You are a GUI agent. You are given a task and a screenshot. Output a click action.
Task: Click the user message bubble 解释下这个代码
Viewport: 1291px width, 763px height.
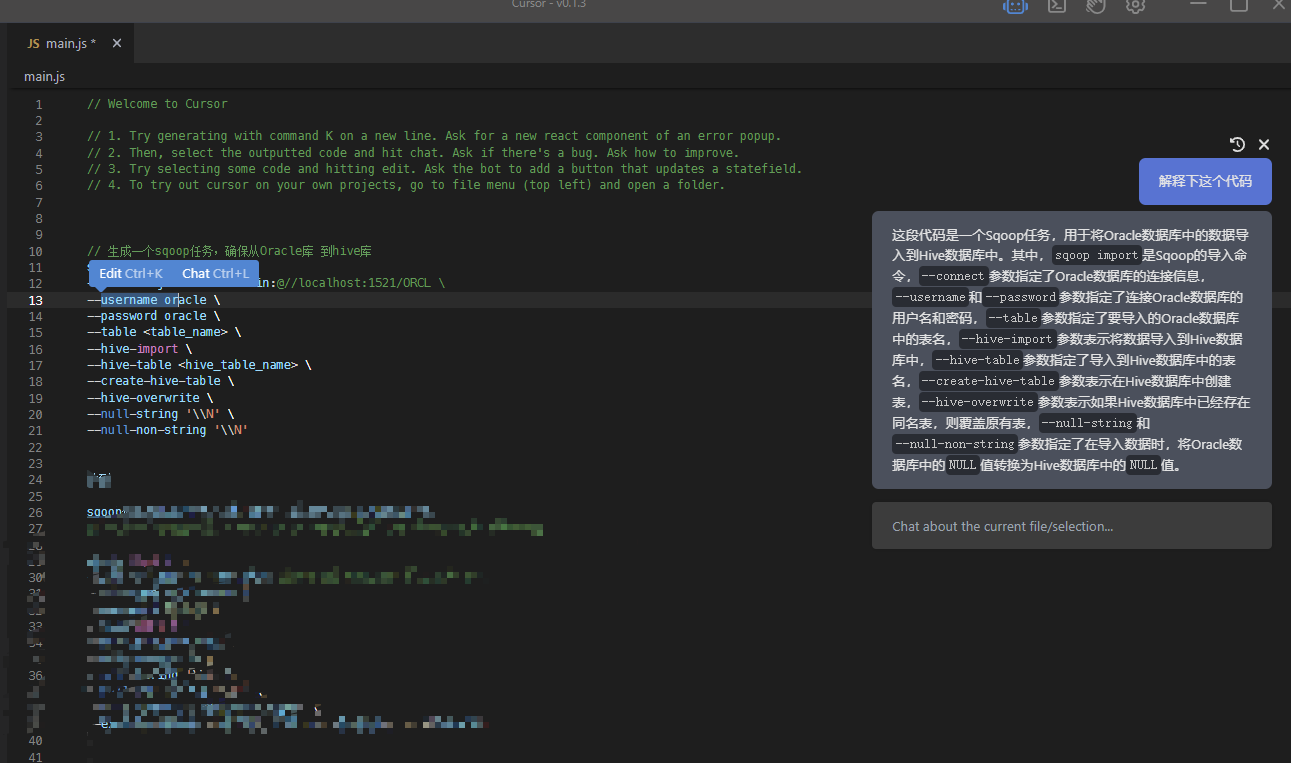tap(1205, 181)
